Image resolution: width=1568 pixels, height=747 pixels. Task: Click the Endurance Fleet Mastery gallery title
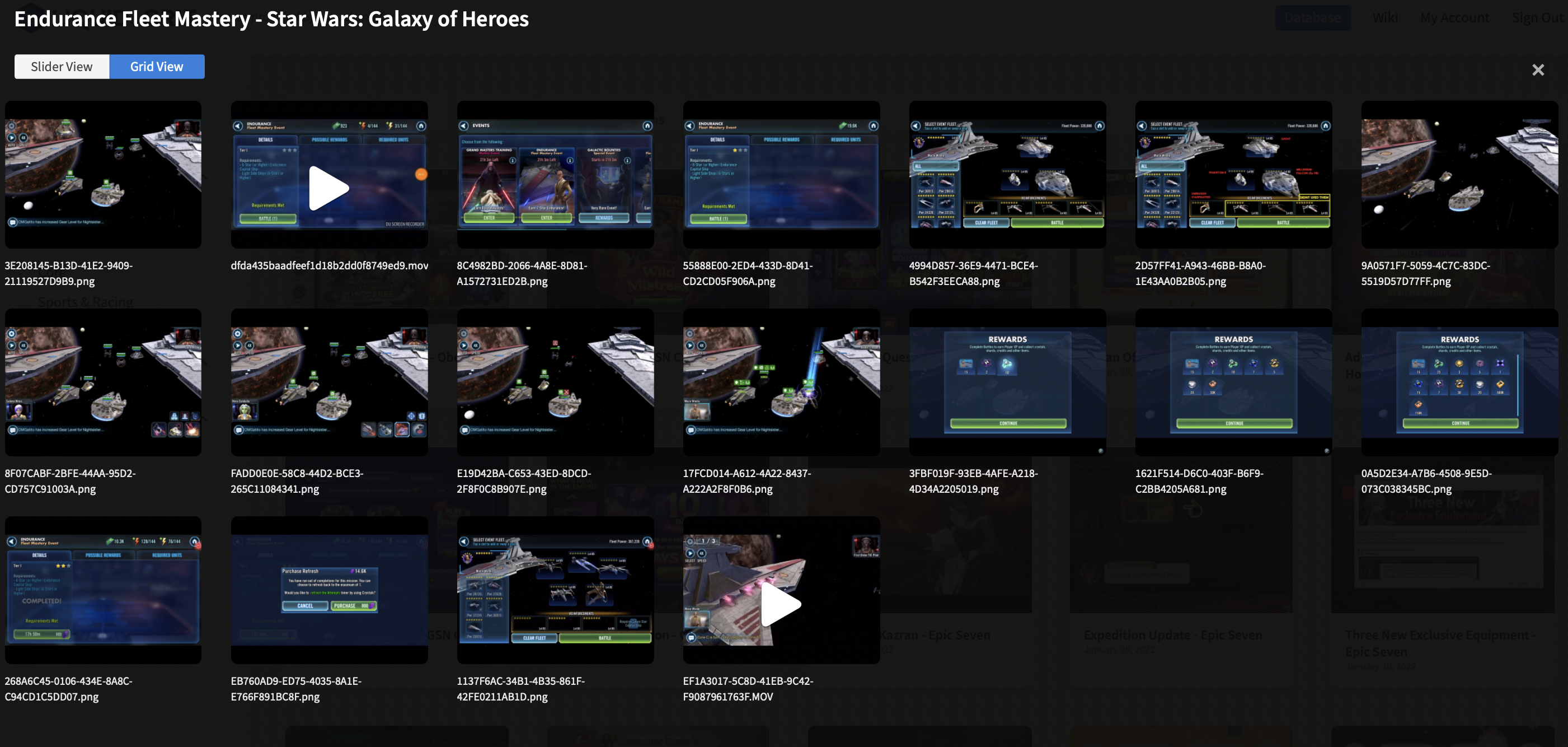[x=271, y=19]
